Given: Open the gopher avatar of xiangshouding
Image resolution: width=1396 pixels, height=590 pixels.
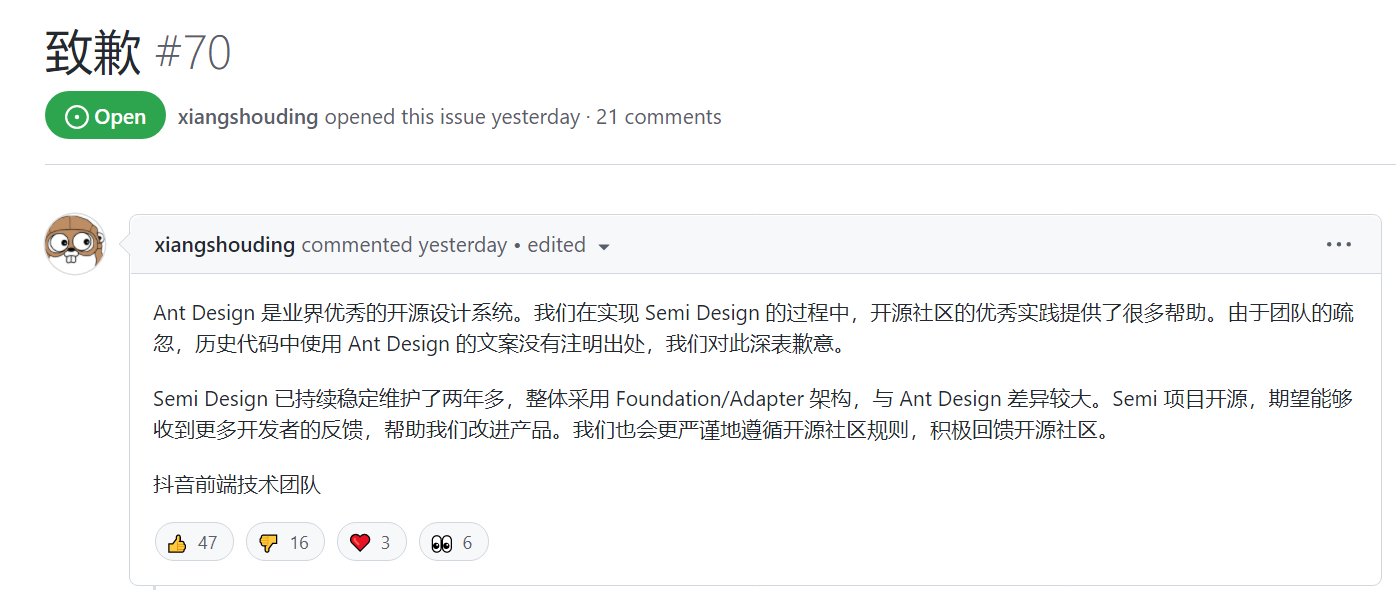Looking at the screenshot, I should [75, 244].
